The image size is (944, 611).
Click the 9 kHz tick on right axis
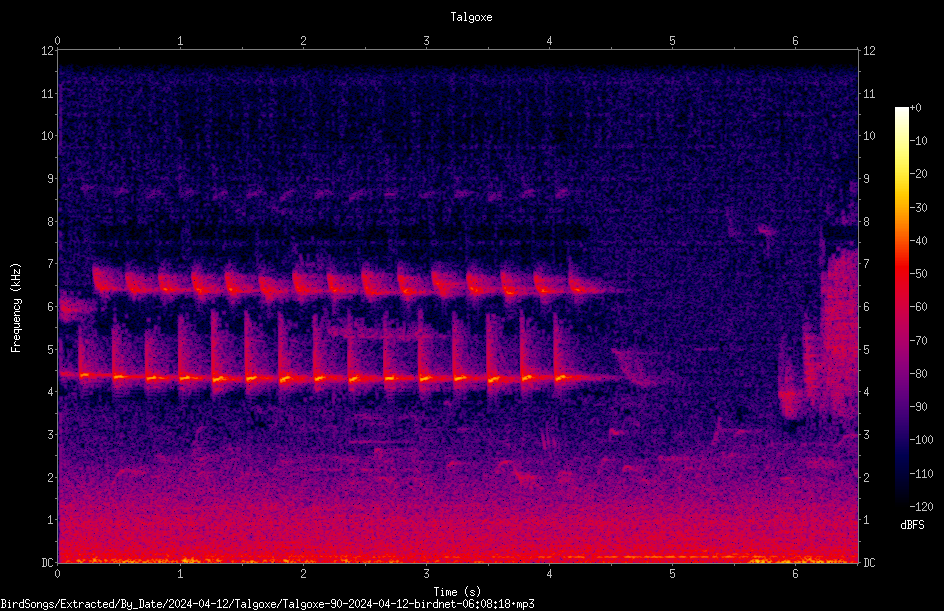(x=866, y=179)
